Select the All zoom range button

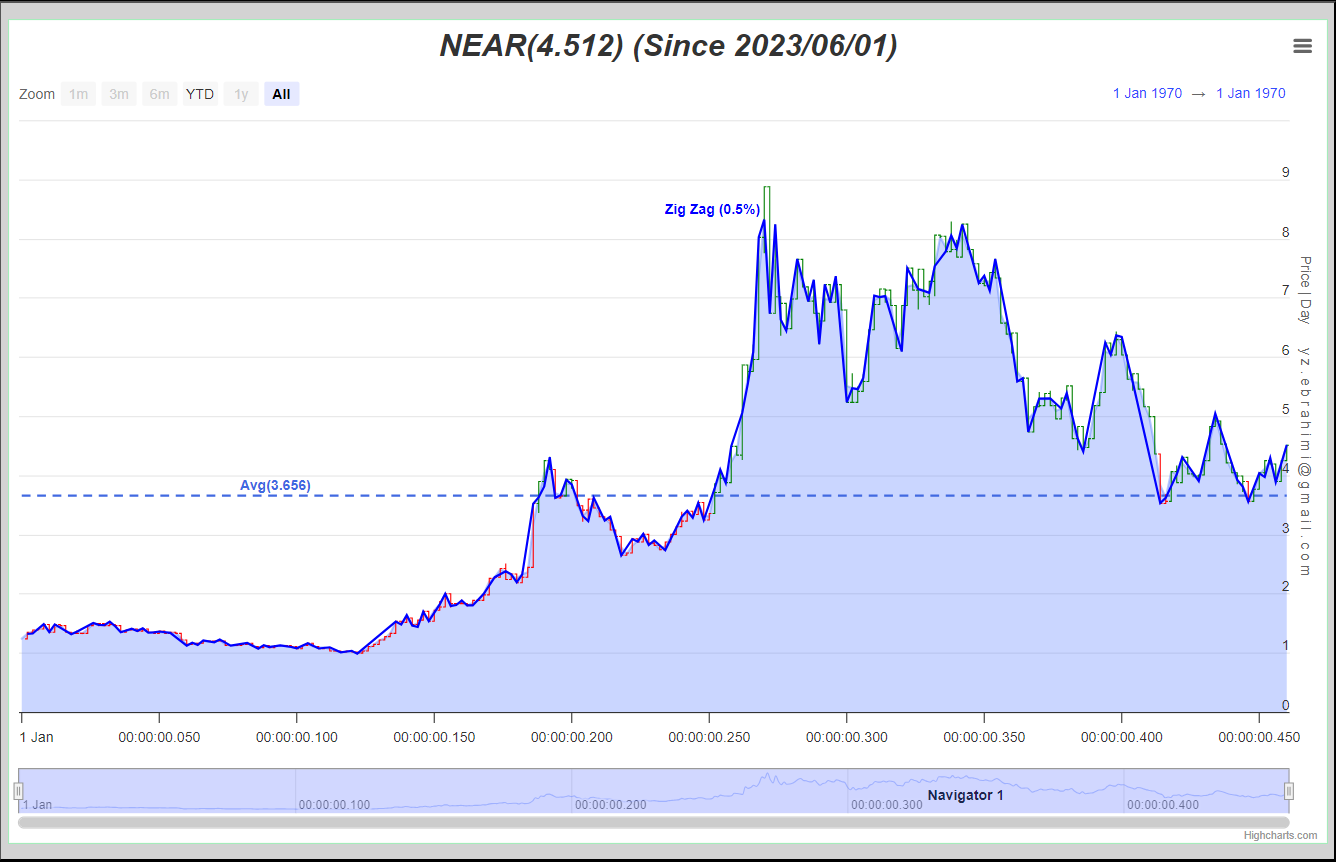point(281,94)
